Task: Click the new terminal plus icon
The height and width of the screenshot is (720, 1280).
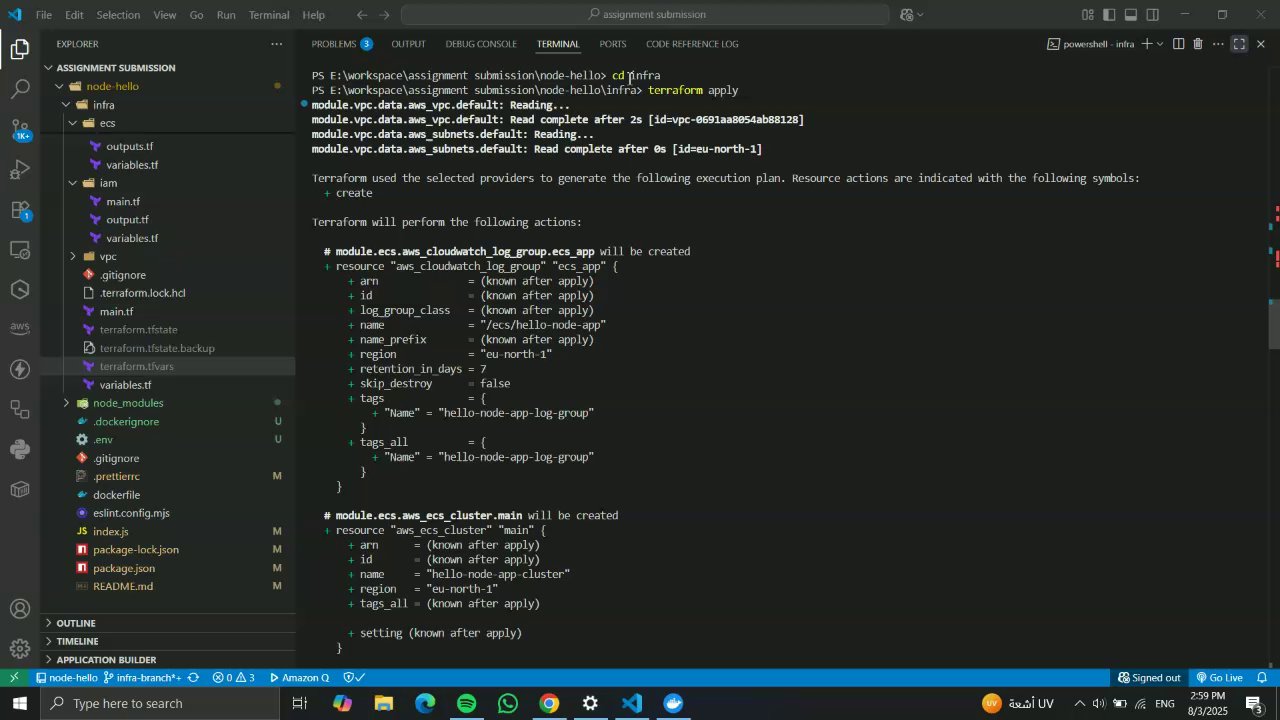Action: point(1147,44)
